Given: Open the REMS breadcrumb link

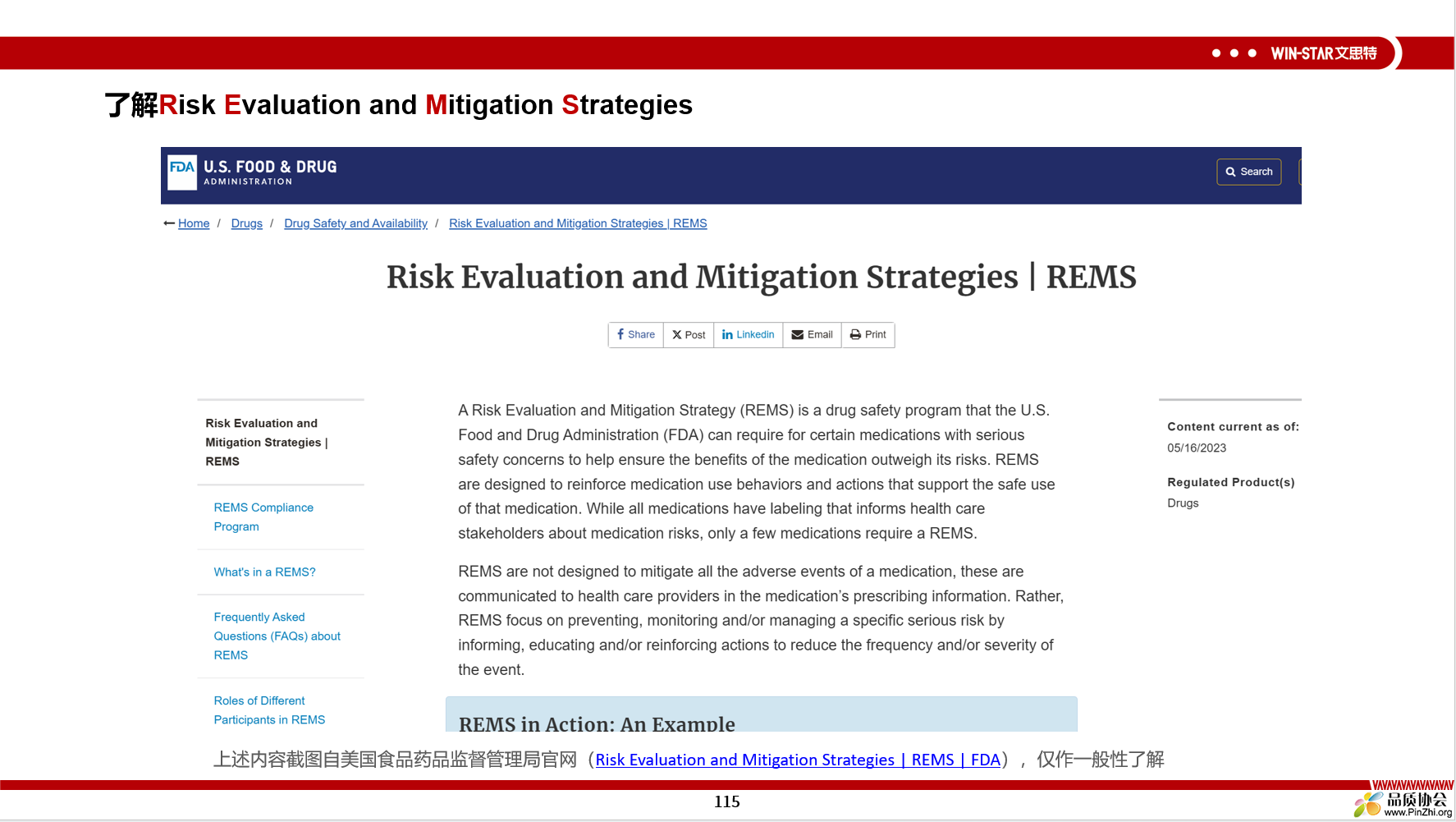Looking at the screenshot, I should (x=578, y=223).
